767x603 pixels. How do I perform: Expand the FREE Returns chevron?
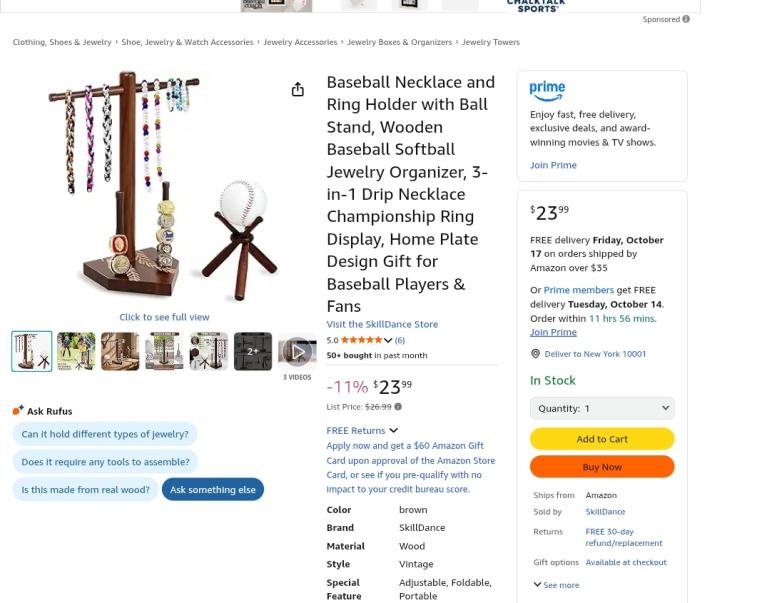pos(394,430)
